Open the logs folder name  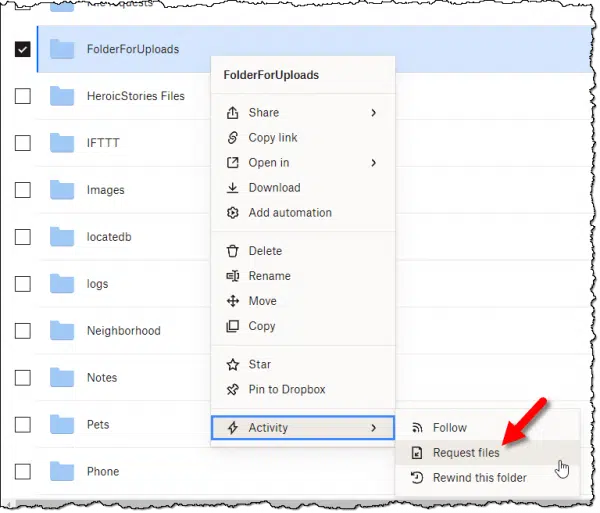pos(98,284)
